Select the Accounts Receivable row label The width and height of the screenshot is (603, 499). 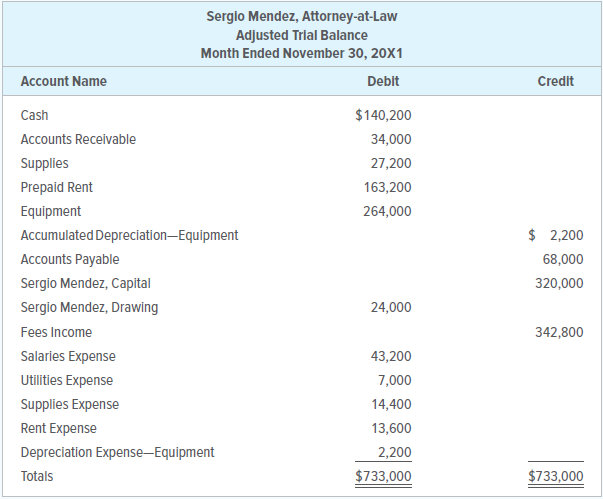click(78, 140)
